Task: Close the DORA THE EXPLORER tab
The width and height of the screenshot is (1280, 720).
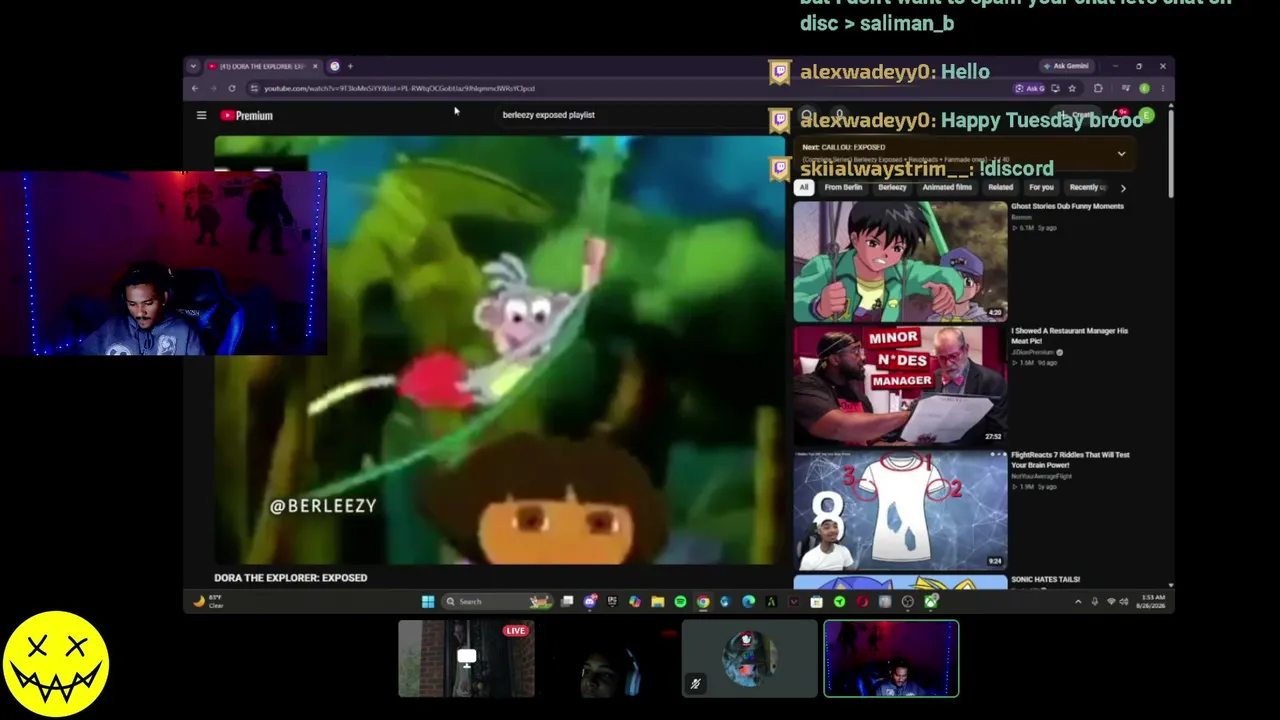Action: 315,66
